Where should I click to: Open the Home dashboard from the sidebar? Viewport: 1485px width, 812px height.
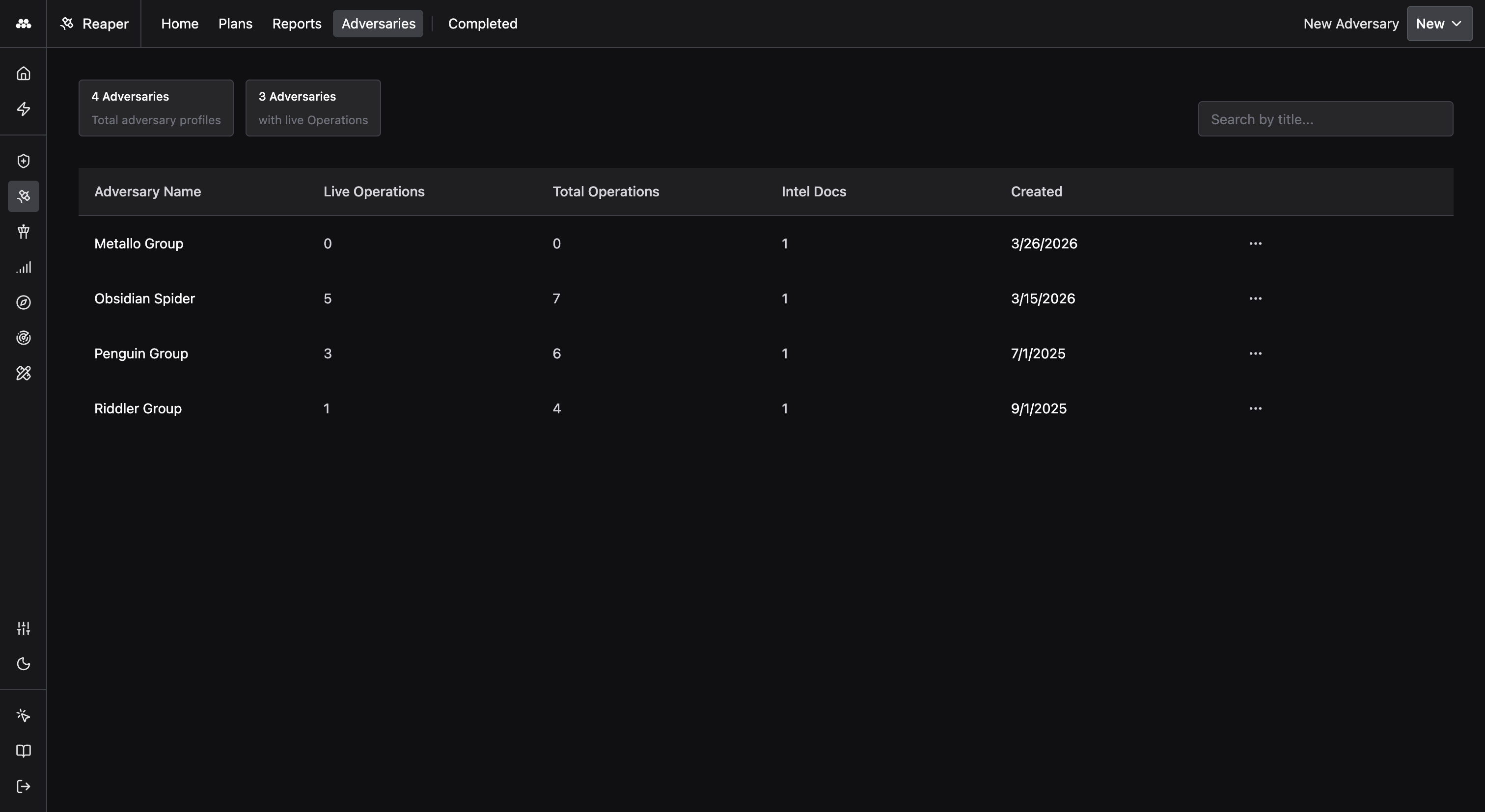point(23,73)
